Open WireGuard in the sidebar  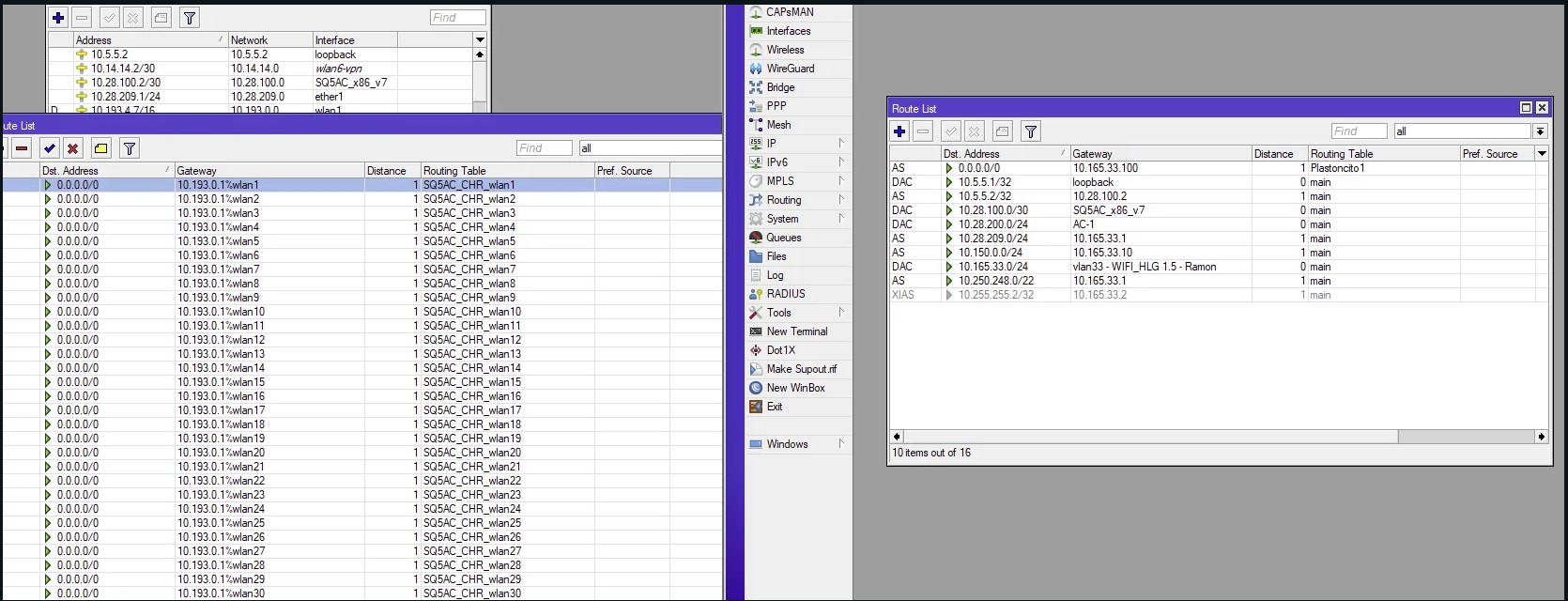click(x=791, y=69)
